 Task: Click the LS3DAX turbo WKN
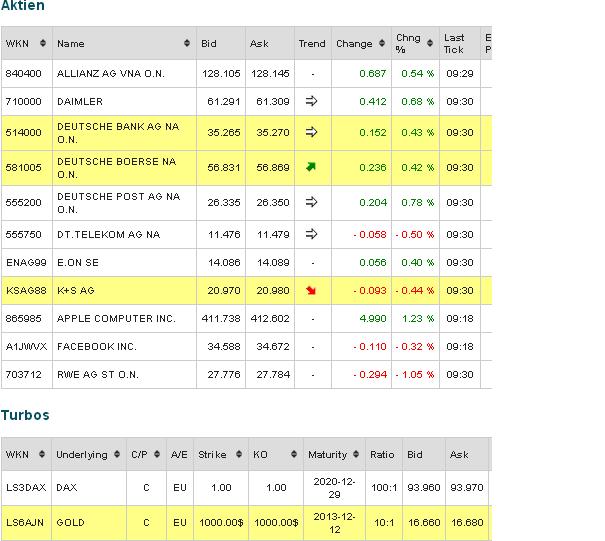pos(26,487)
